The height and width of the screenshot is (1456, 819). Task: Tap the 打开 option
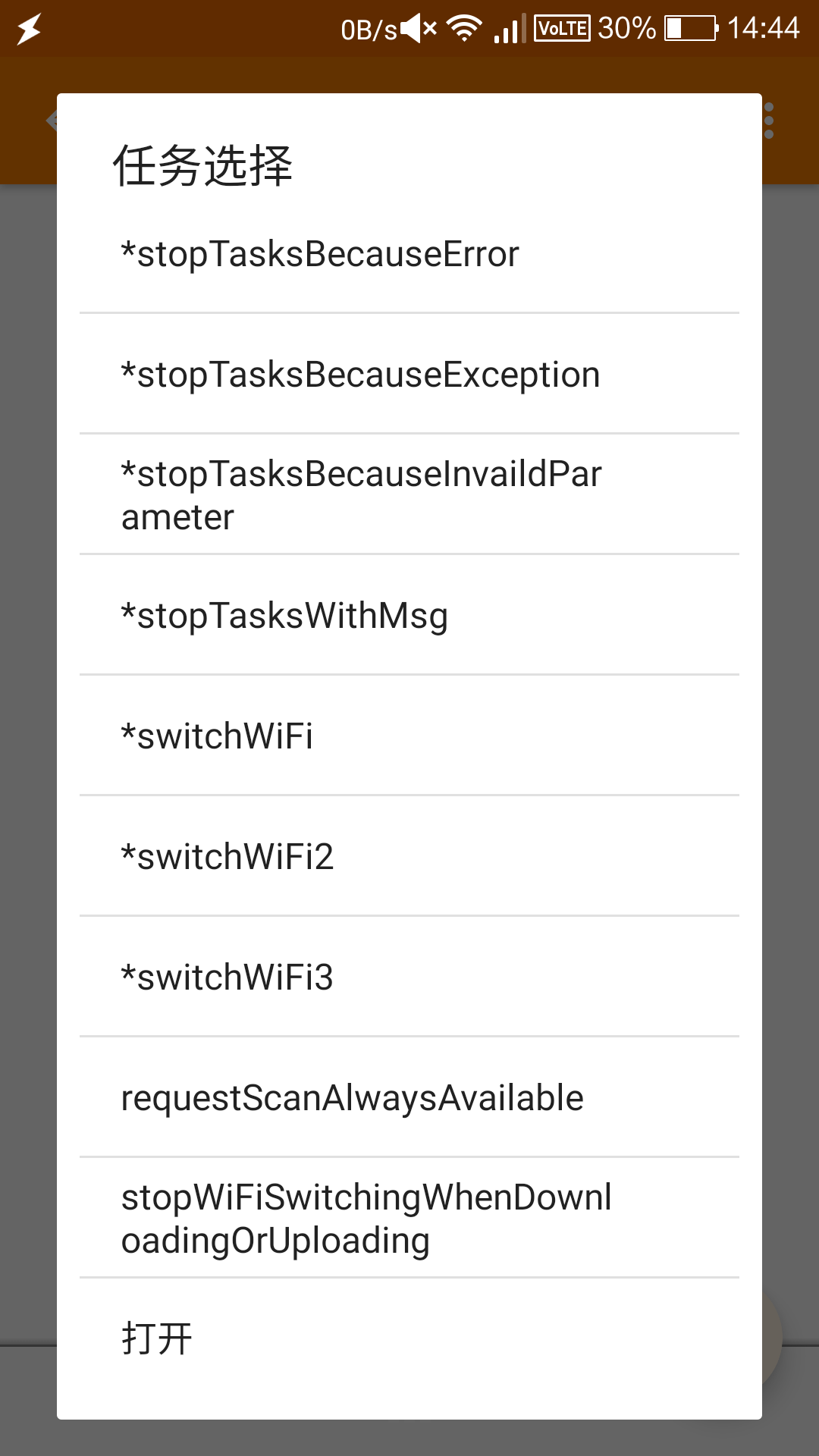click(x=409, y=1338)
